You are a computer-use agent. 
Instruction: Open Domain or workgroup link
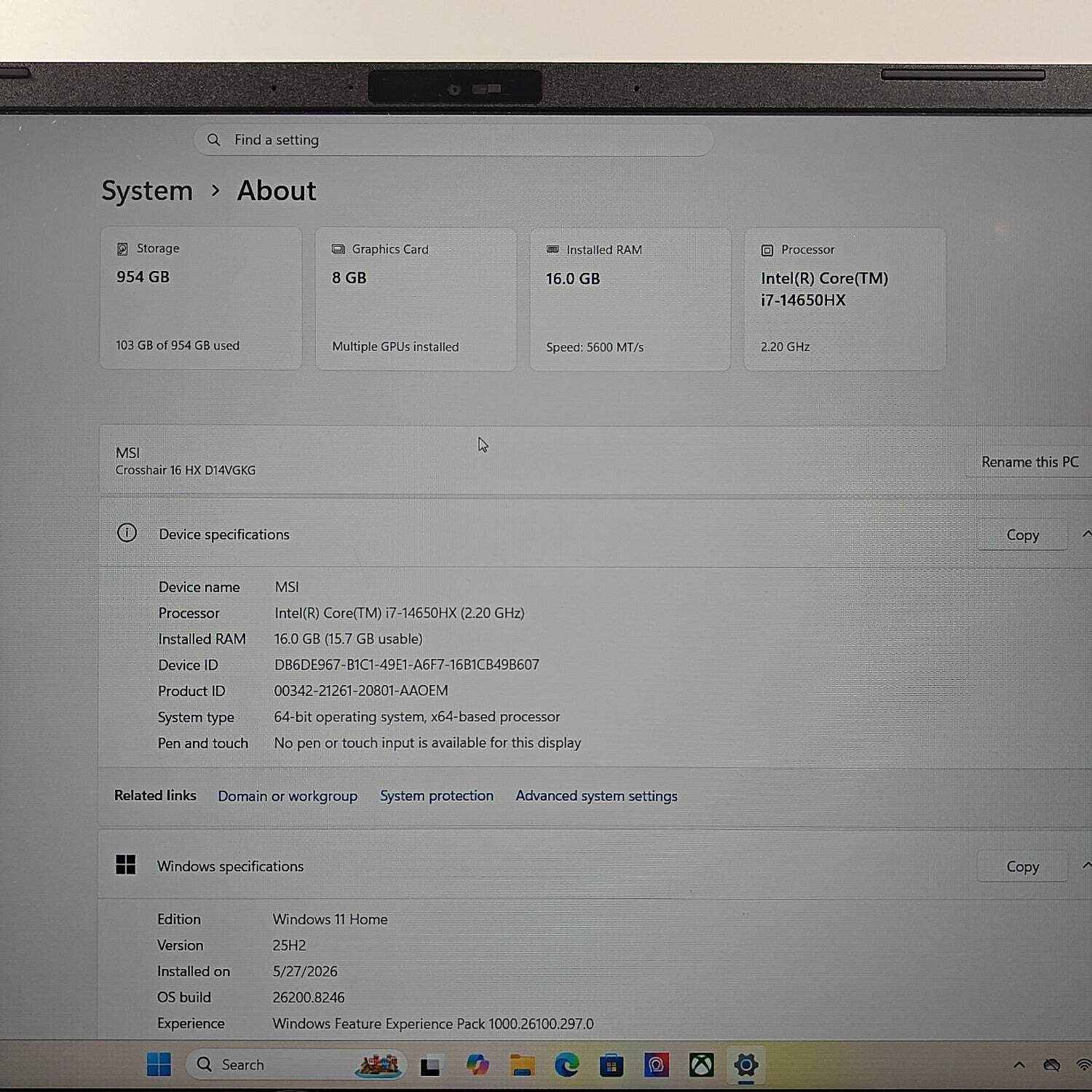point(288,796)
